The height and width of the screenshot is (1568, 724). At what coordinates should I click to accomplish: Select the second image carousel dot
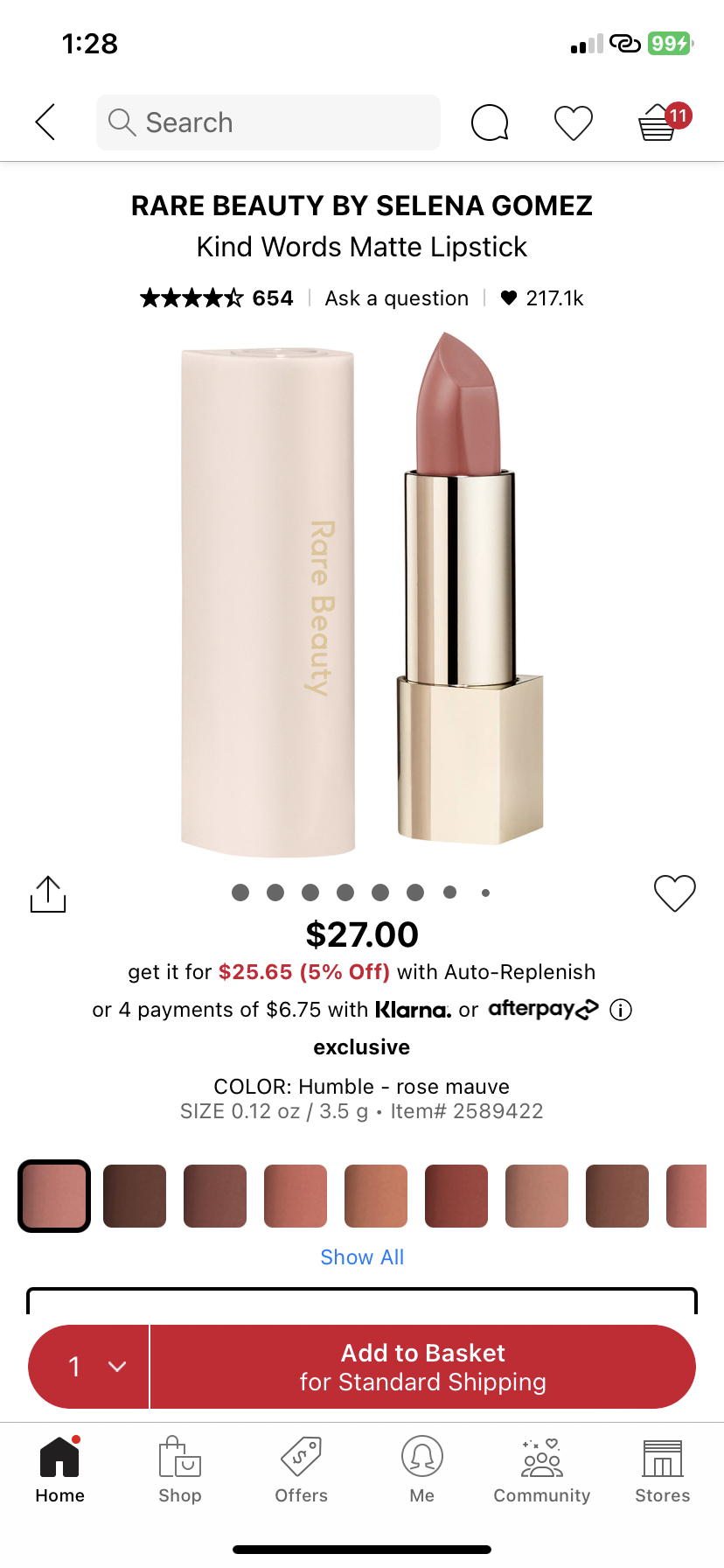275,892
